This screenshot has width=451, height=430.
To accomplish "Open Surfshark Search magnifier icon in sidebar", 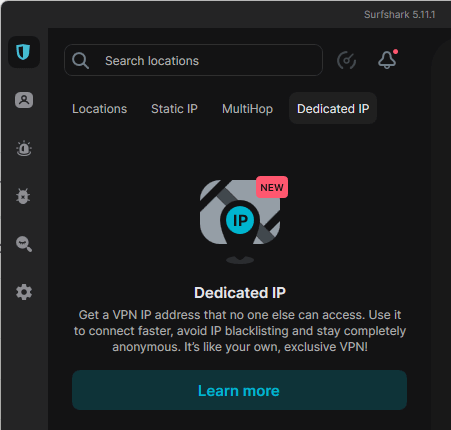I will coord(24,244).
